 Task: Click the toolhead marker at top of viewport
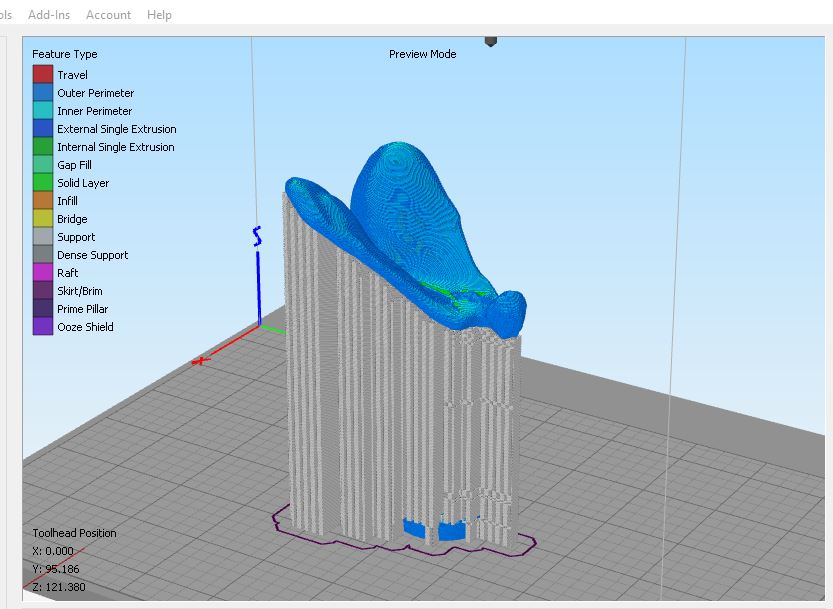tap(490, 42)
